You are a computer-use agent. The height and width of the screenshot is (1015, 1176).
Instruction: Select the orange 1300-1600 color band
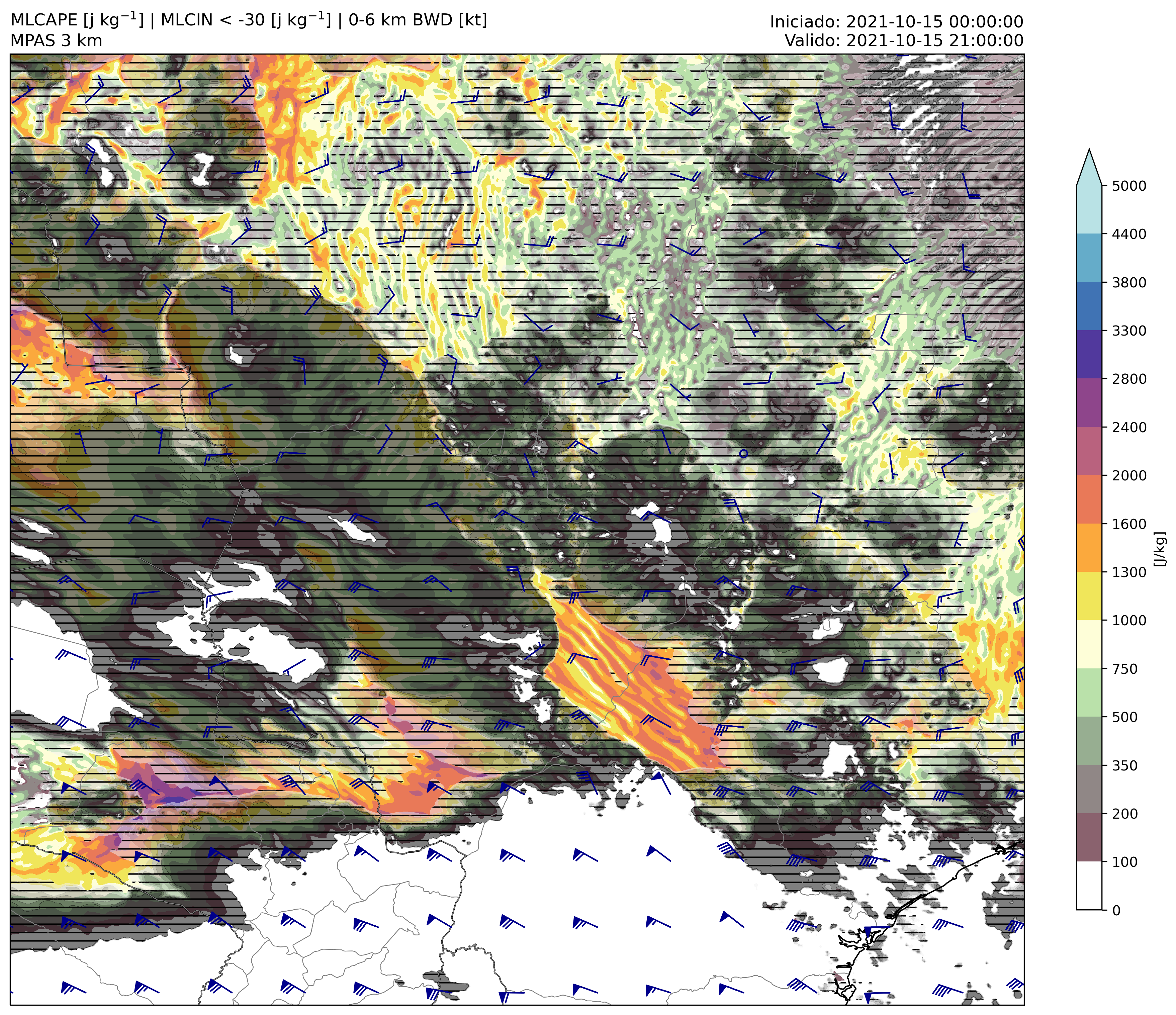1089,548
